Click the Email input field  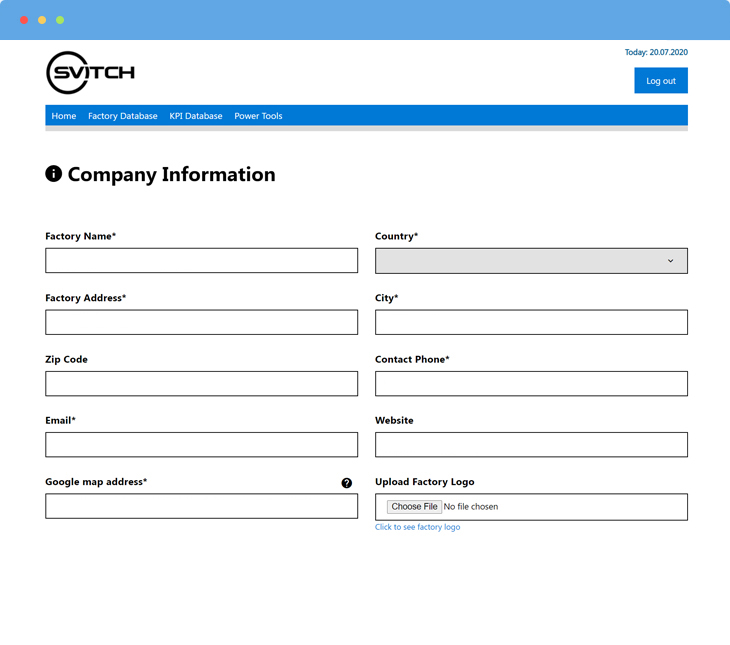coord(201,445)
